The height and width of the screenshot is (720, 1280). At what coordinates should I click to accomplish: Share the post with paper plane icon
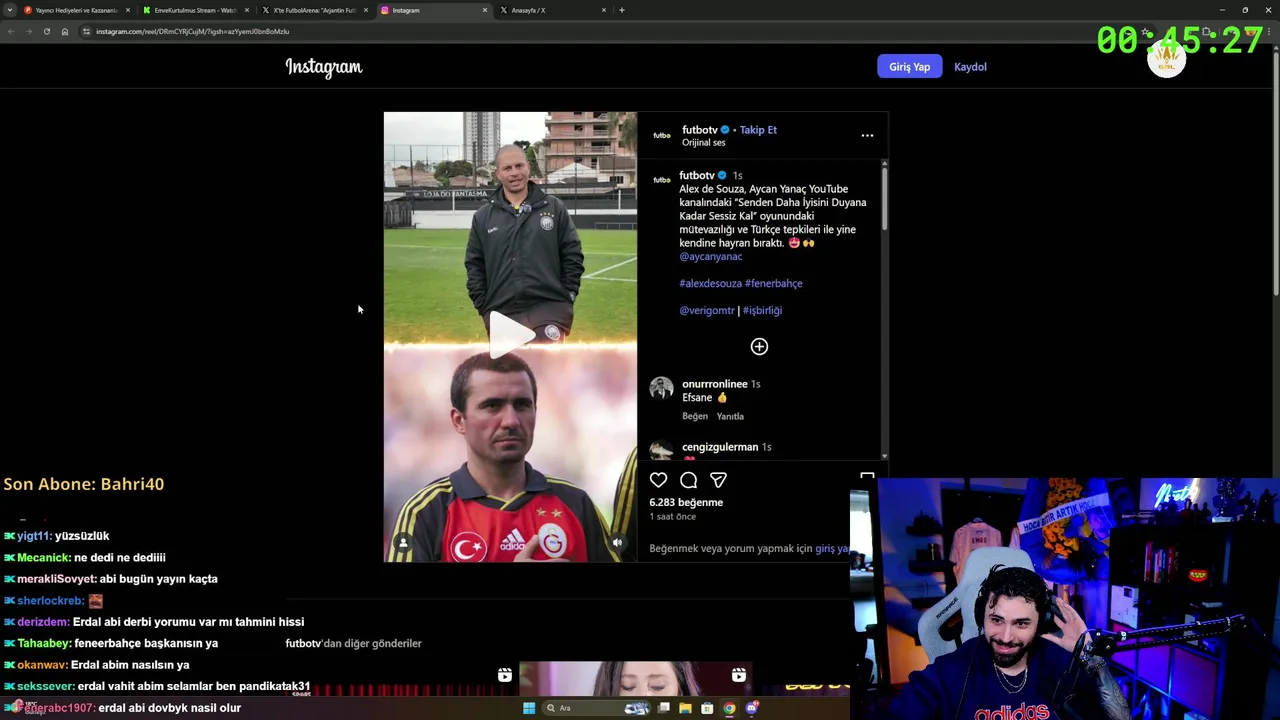click(x=718, y=480)
